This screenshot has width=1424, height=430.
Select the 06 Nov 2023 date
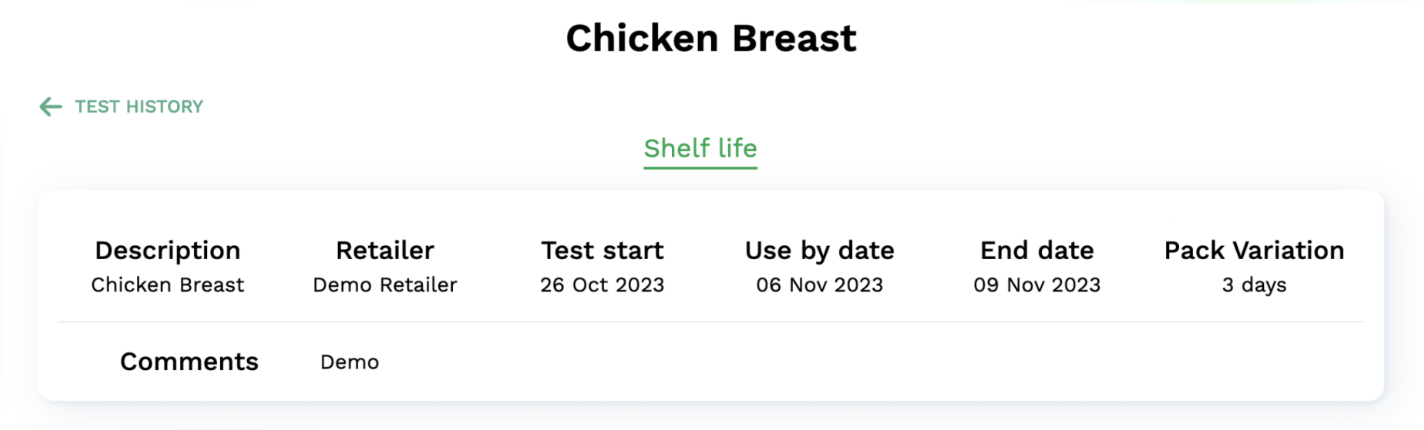click(x=819, y=285)
